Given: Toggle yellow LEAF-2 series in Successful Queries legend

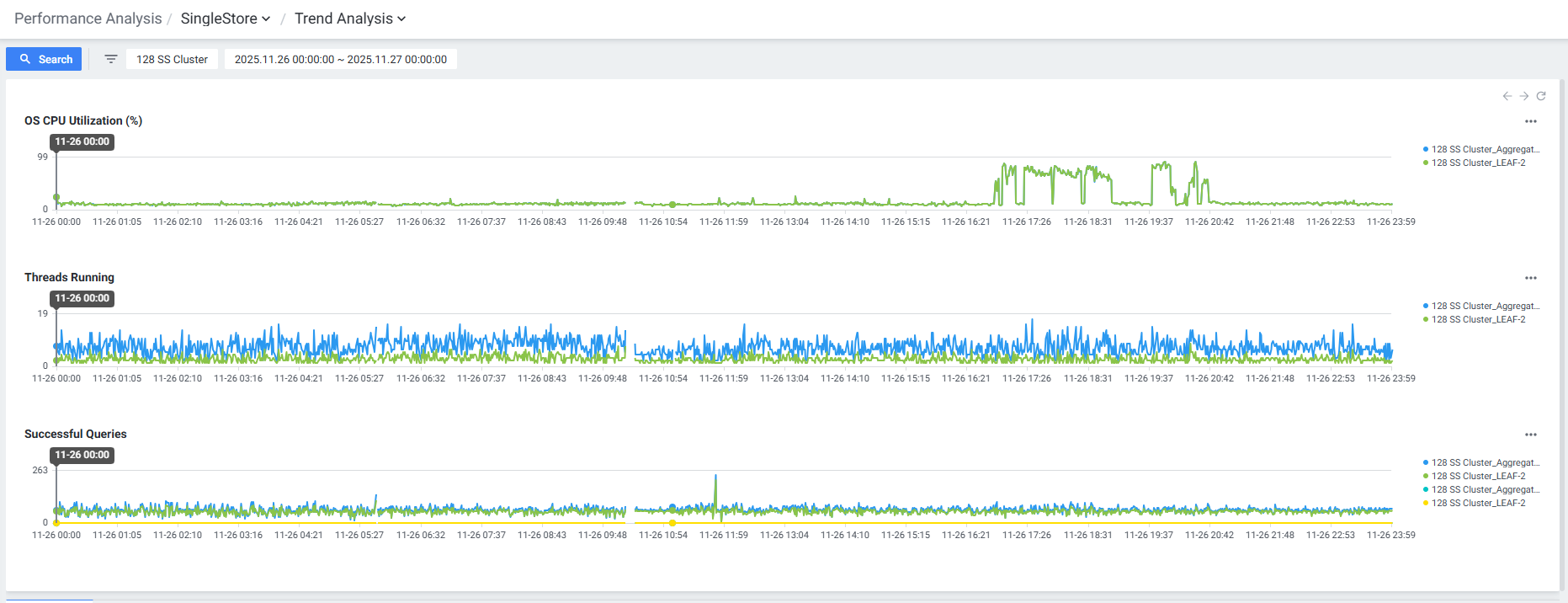Looking at the screenshot, I should pyautogui.click(x=1477, y=504).
